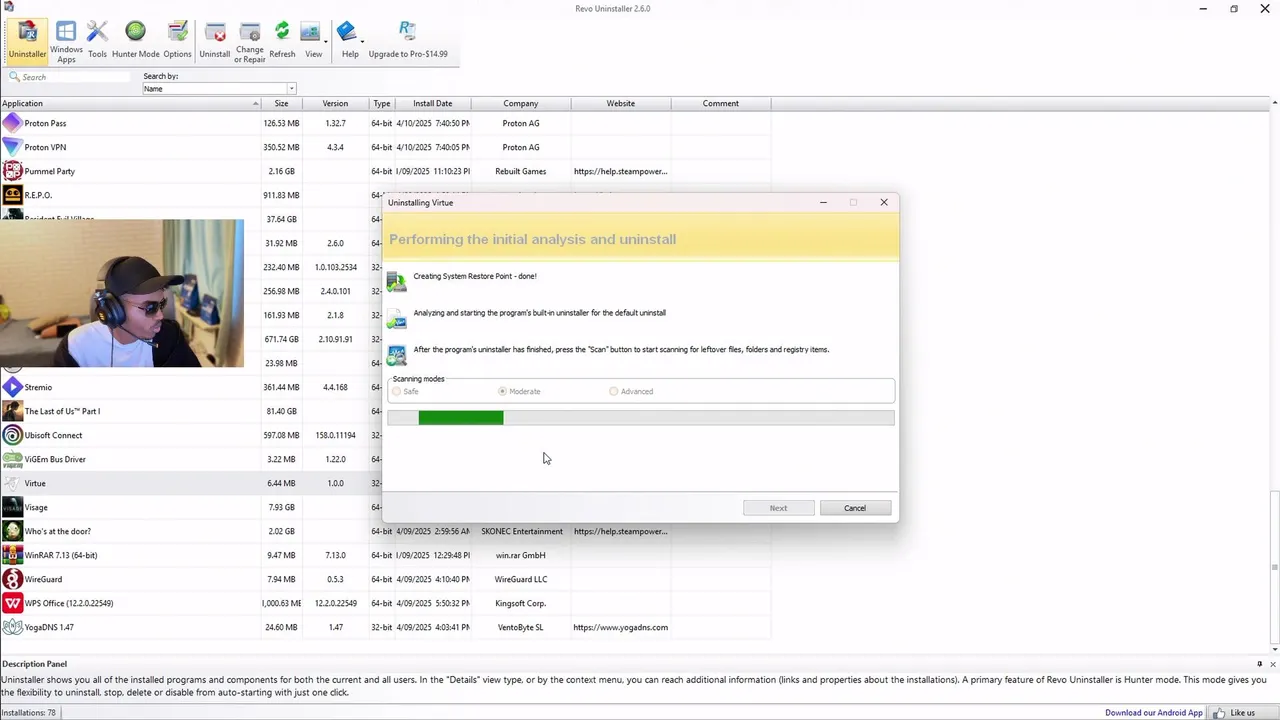Open the Pummel Party website link
The width and height of the screenshot is (1280, 720).
pos(620,171)
